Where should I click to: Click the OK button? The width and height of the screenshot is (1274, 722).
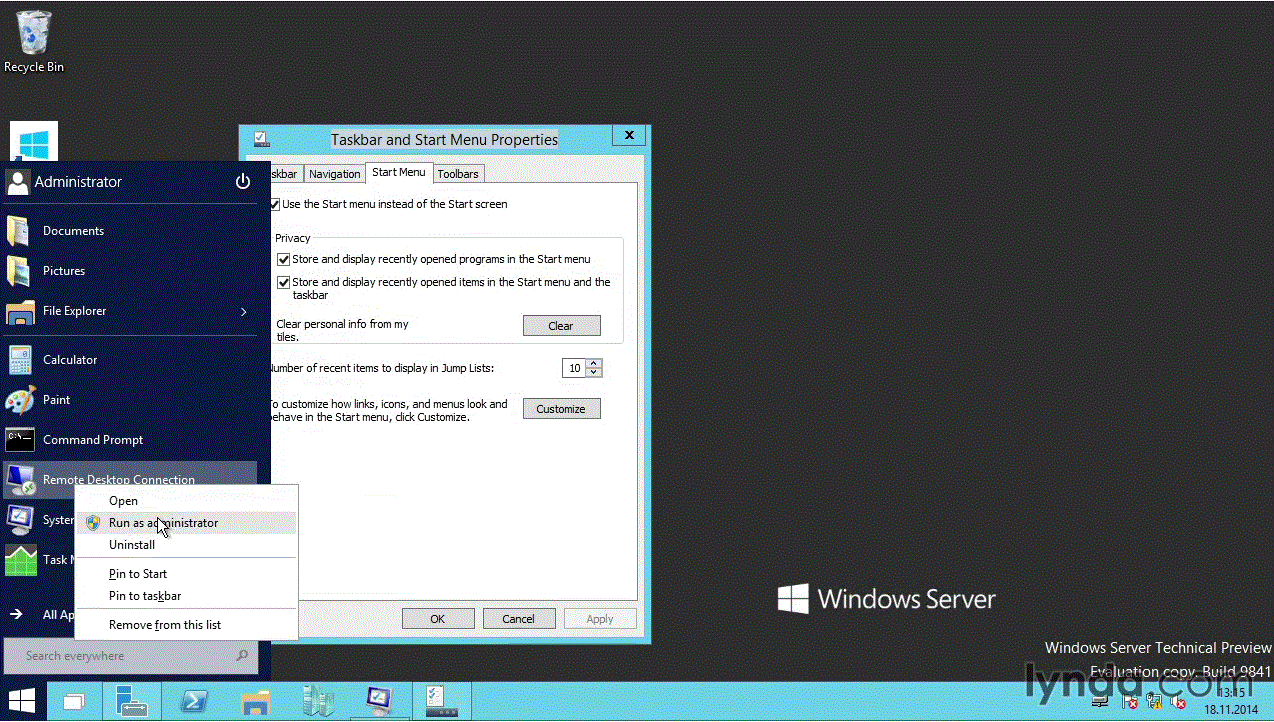[x=437, y=619]
